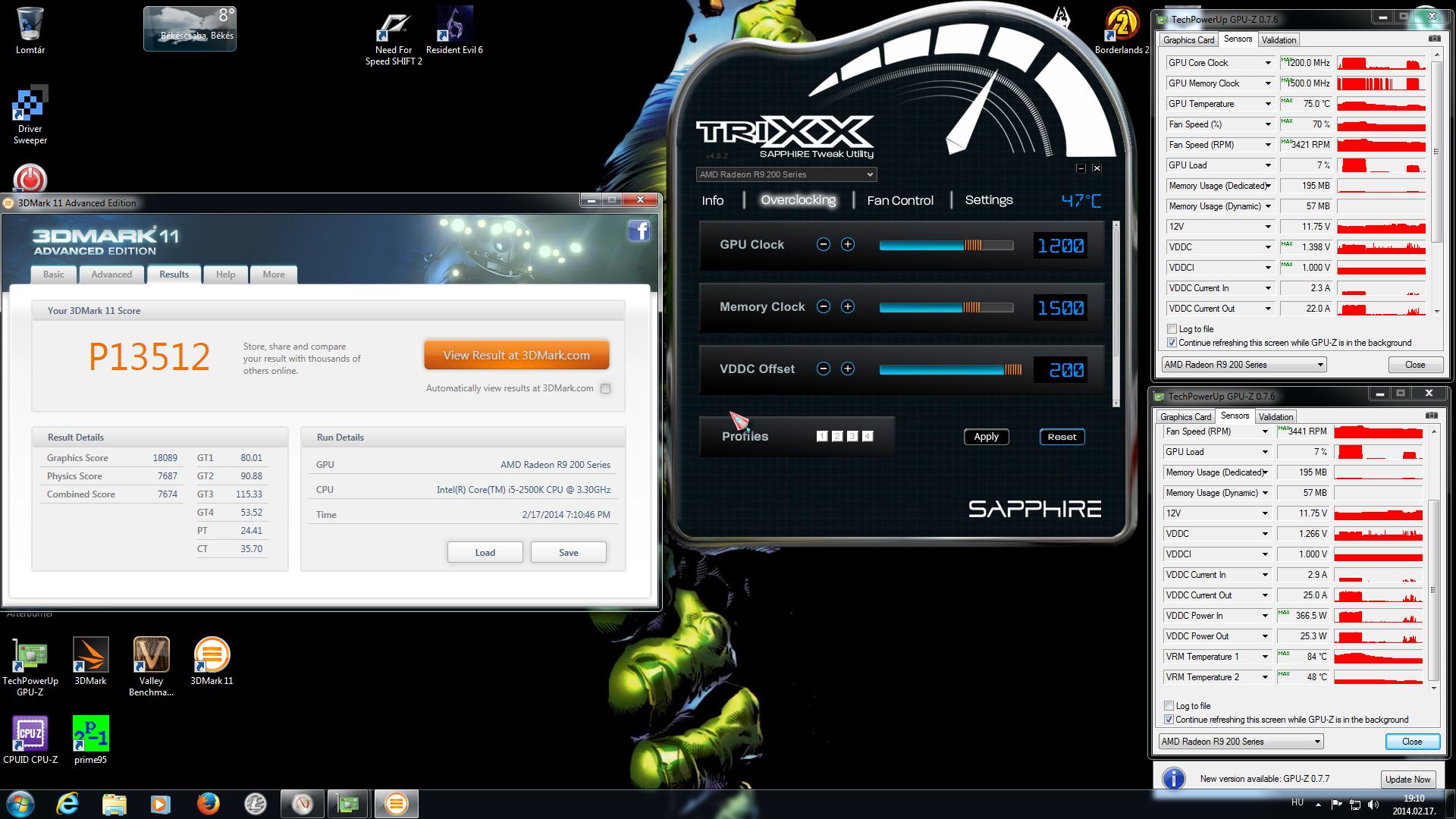Increase Memory Clock with plus icon
This screenshot has width=1456, height=819.
pos(848,306)
